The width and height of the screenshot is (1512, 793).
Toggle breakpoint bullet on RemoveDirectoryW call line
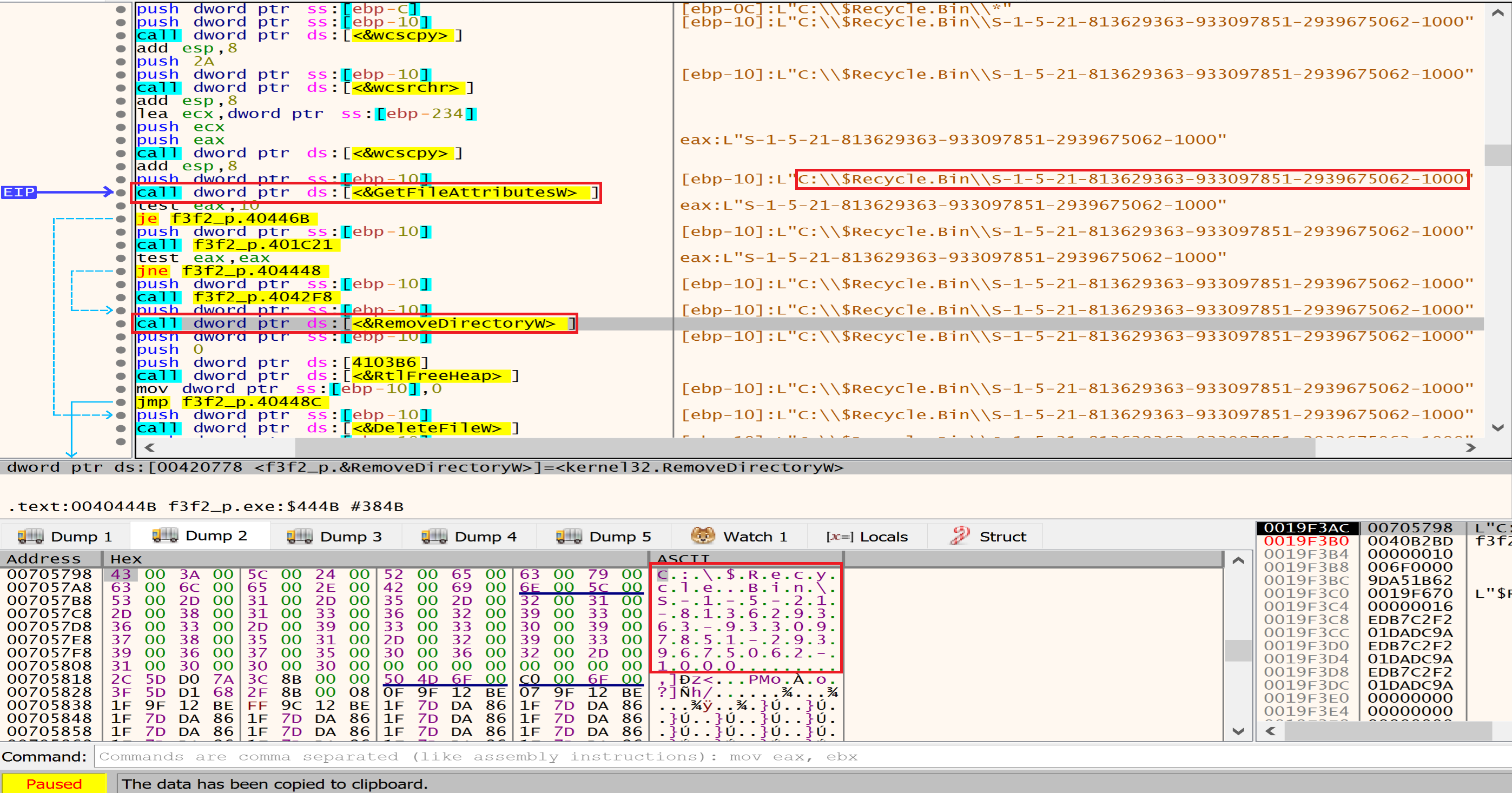(x=121, y=323)
